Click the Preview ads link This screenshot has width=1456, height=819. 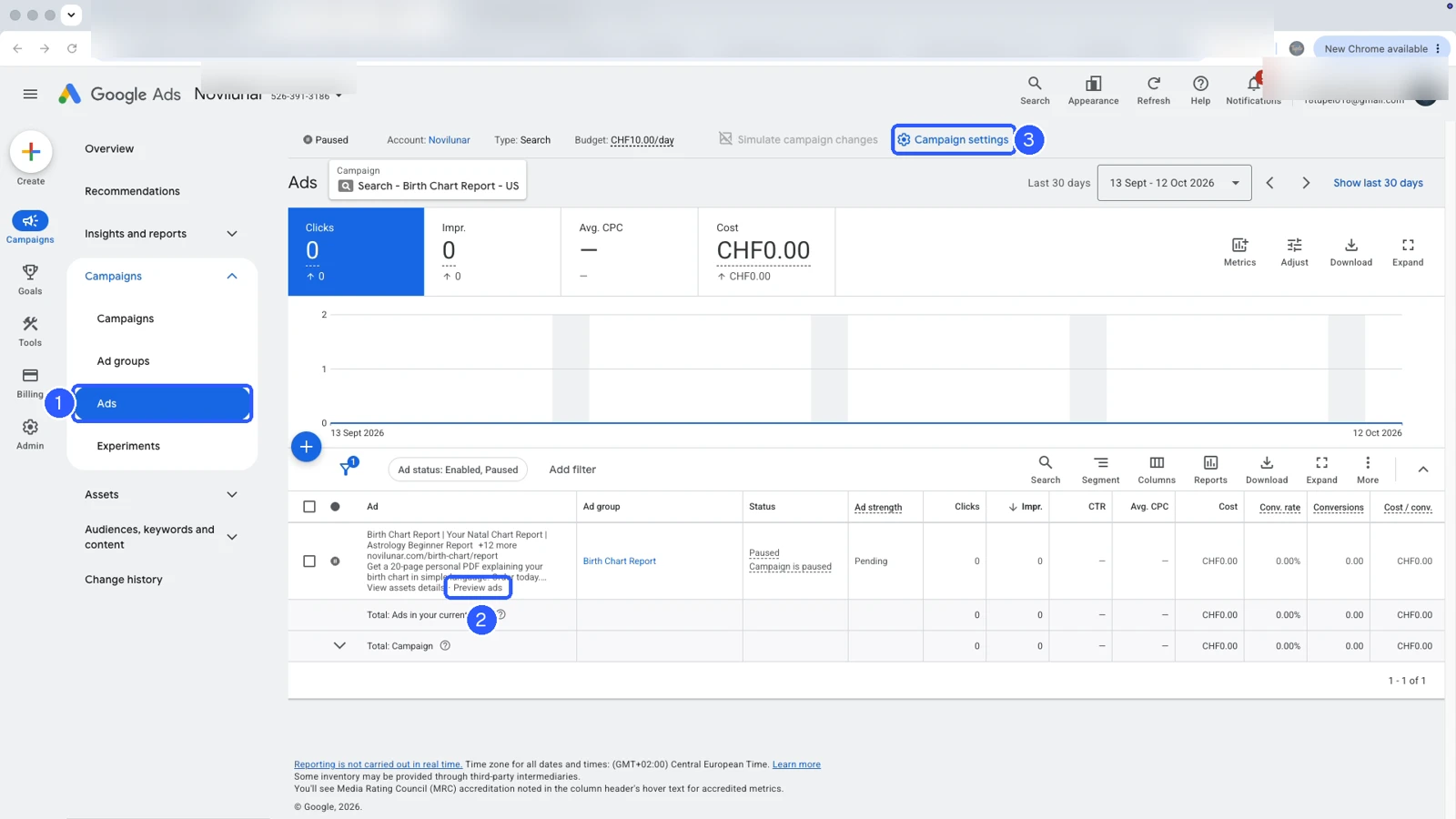[x=478, y=588]
